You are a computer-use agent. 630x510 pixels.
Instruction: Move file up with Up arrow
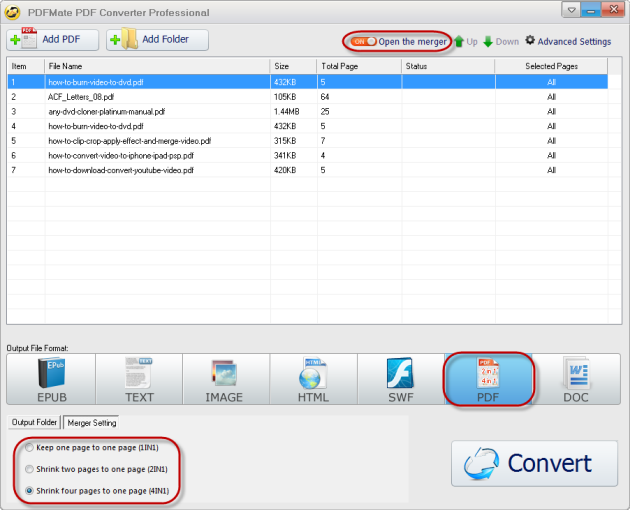466,41
